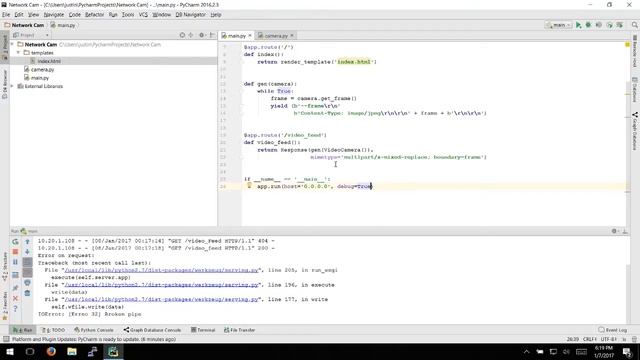Open the VCS menu

pos(143,15)
